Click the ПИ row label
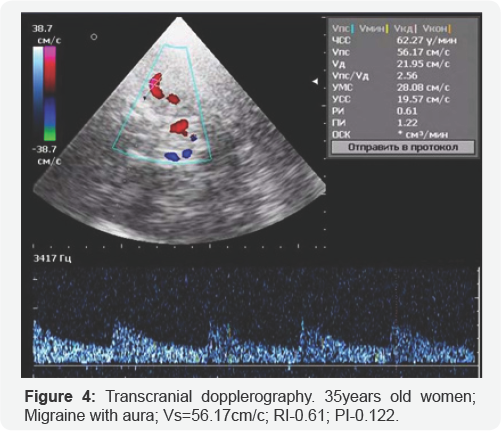The height and width of the screenshot is (431, 501). [x=339, y=123]
